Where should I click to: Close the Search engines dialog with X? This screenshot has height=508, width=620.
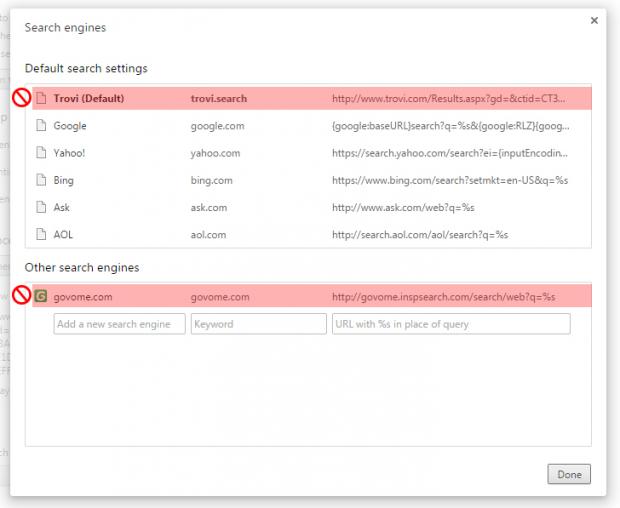pyautogui.click(x=594, y=20)
